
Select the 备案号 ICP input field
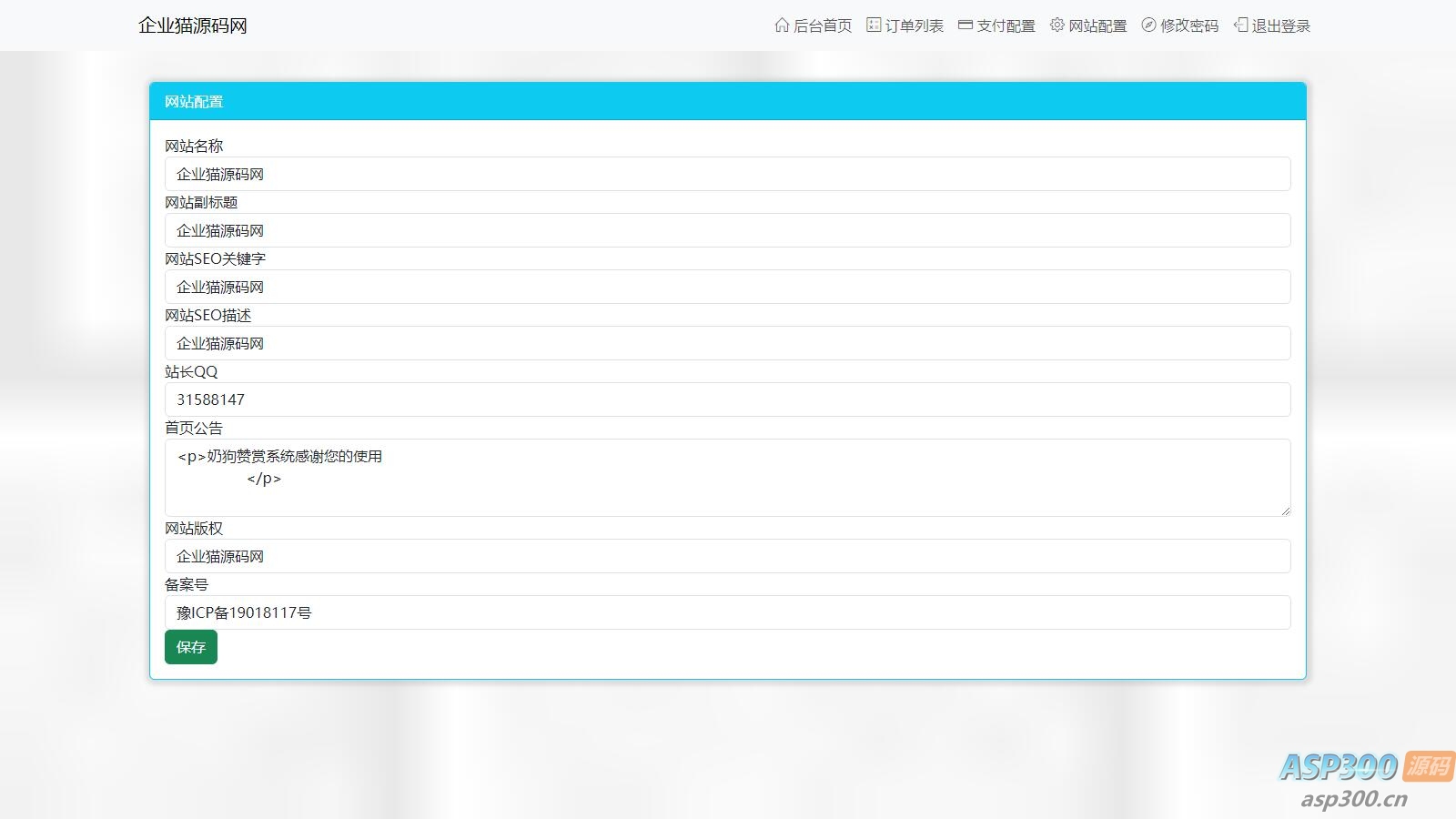pyautogui.click(x=727, y=612)
